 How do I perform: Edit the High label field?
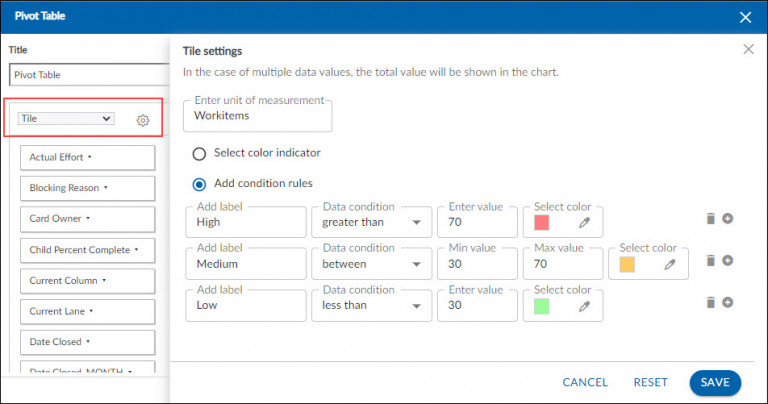tap(246, 222)
